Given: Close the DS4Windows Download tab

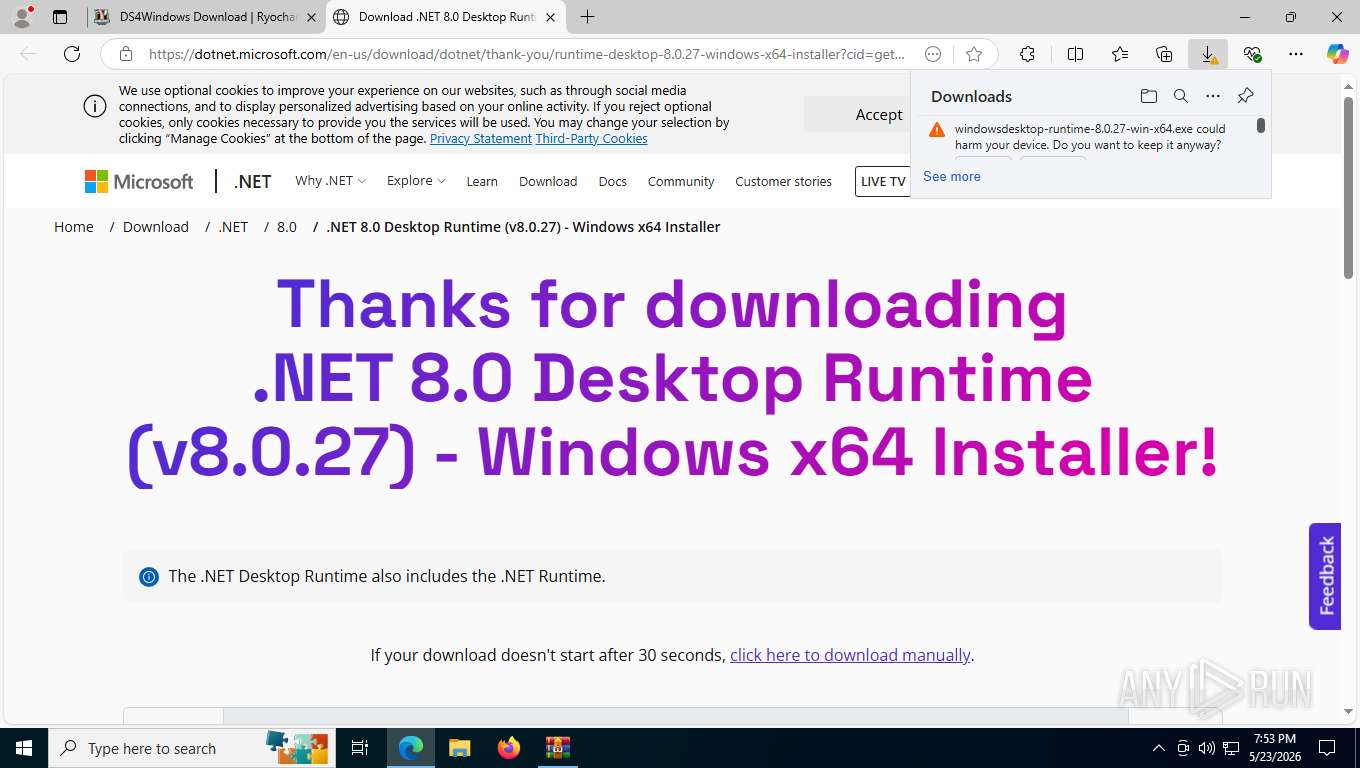Looking at the screenshot, I should [x=311, y=17].
